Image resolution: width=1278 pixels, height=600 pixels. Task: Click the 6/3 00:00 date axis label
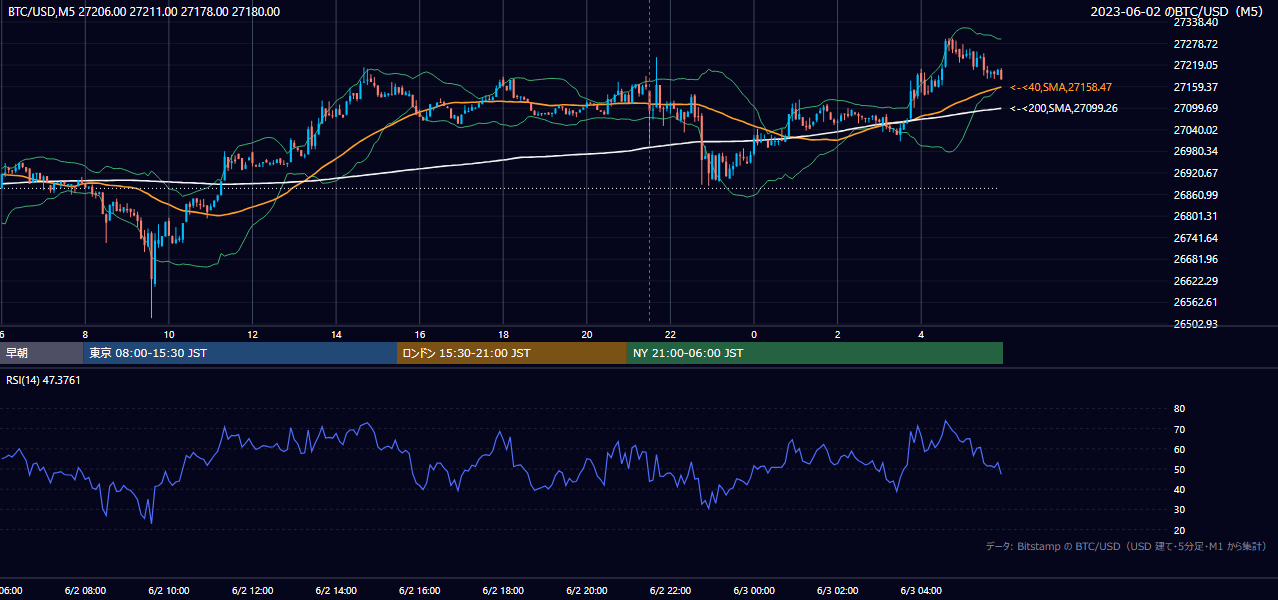click(754, 591)
